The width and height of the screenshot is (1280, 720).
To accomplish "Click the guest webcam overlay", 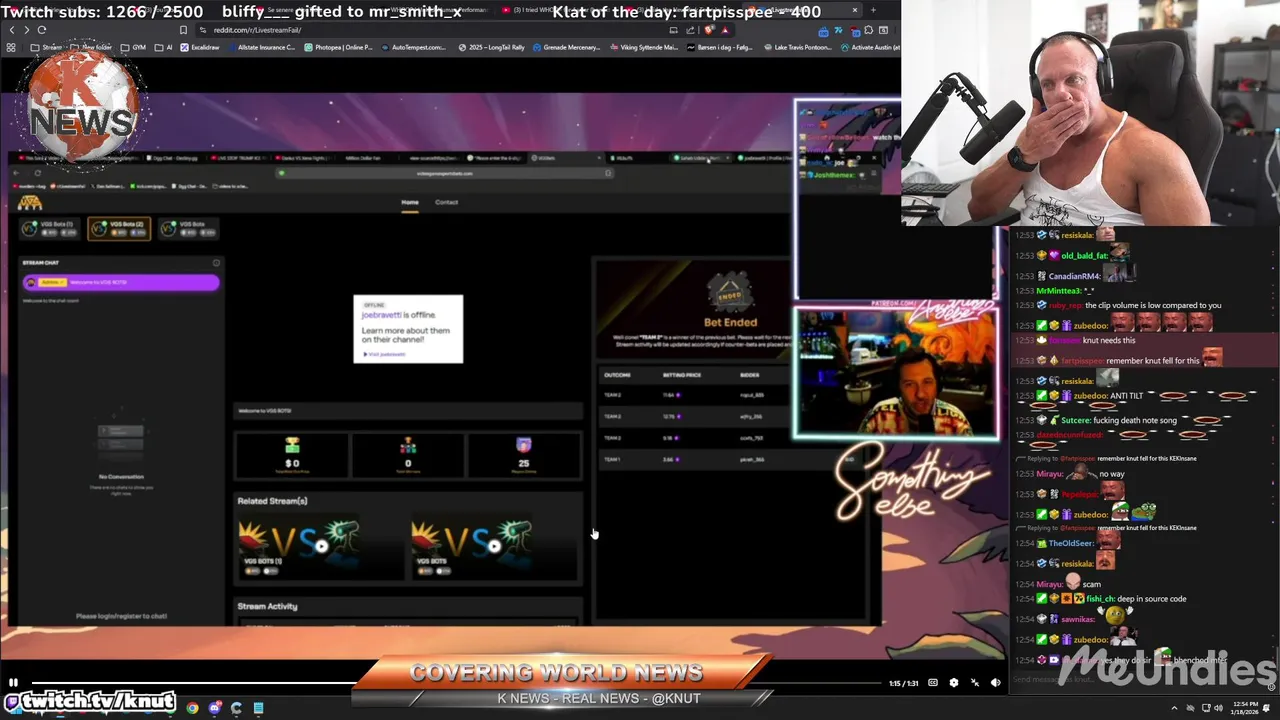I will click(x=896, y=373).
